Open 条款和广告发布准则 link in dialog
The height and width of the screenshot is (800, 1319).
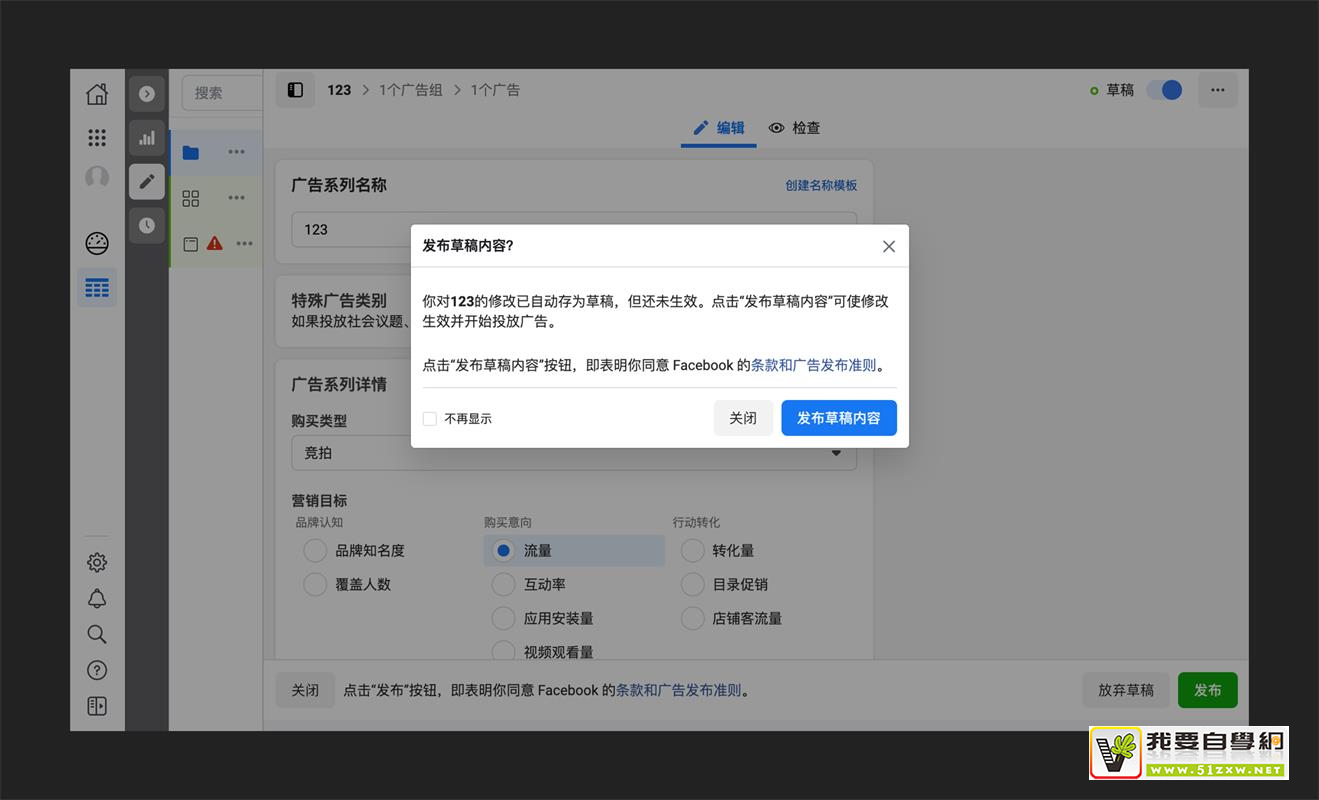click(x=813, y=365)
